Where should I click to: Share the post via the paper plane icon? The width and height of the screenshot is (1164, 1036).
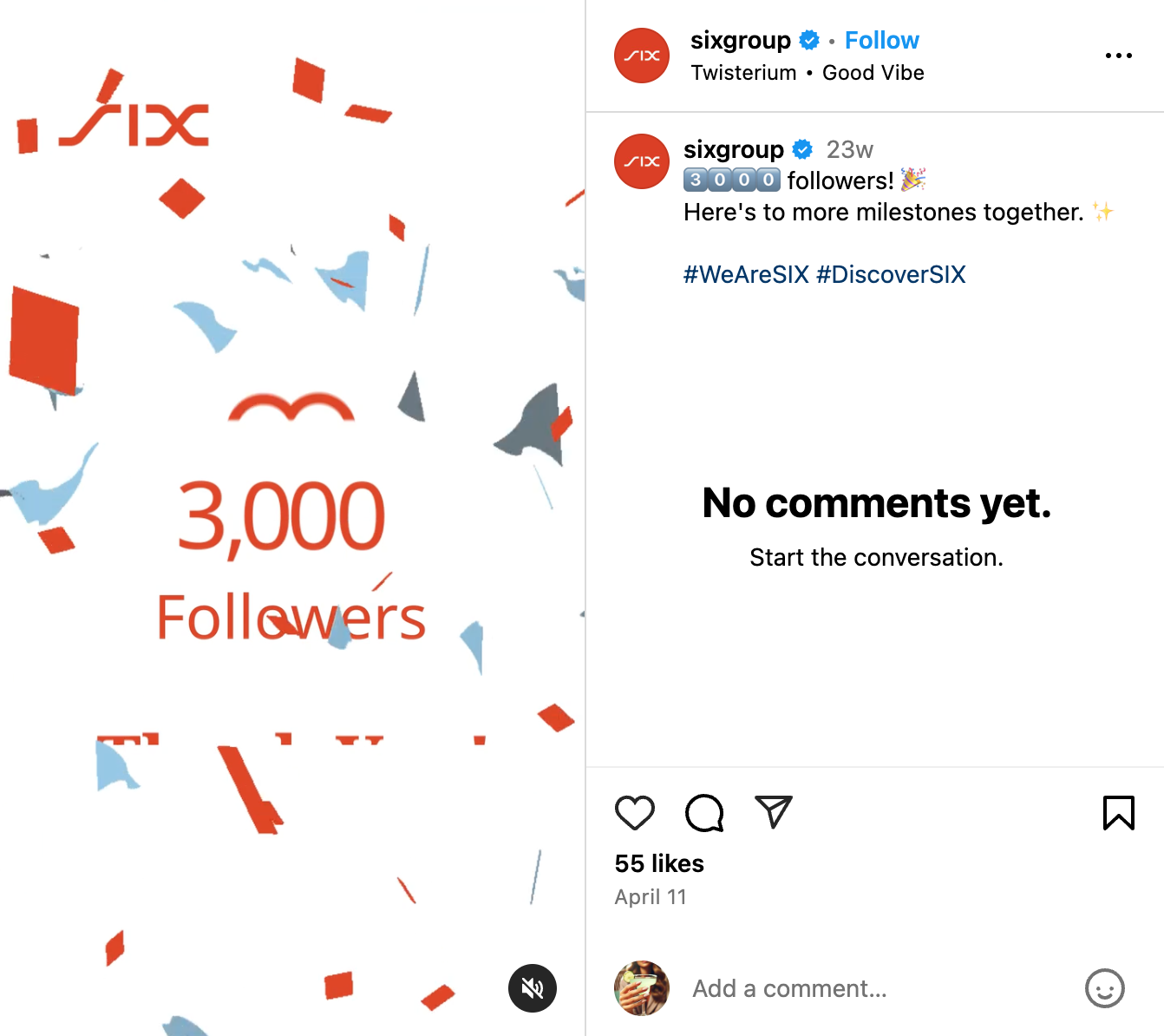tap(773, 813)
